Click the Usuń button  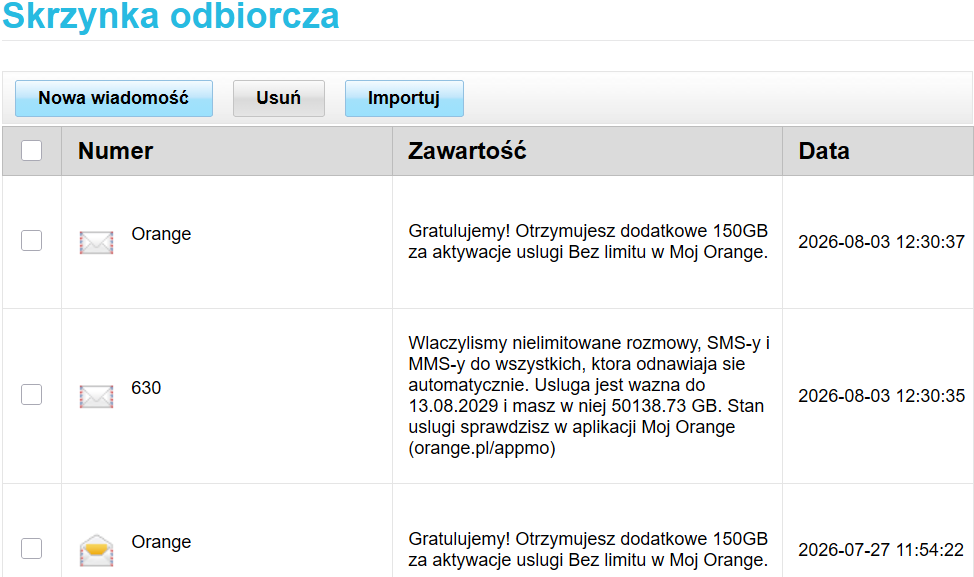(278, 98)
